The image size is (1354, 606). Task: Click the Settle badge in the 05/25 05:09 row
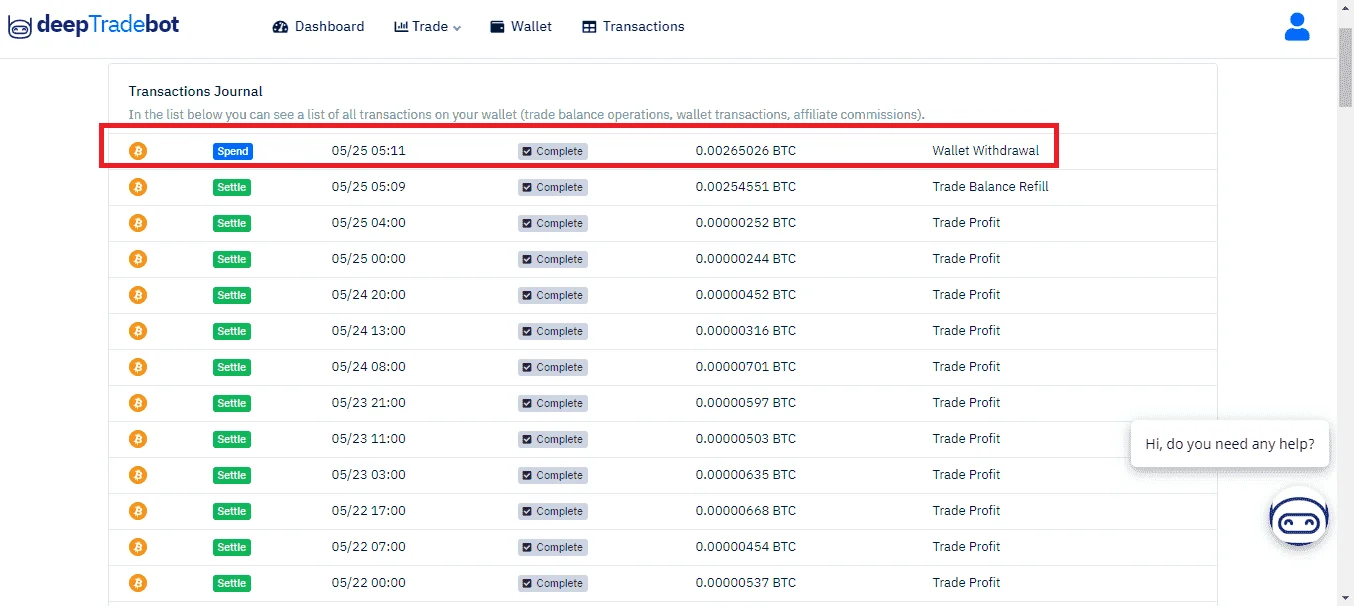232,188
